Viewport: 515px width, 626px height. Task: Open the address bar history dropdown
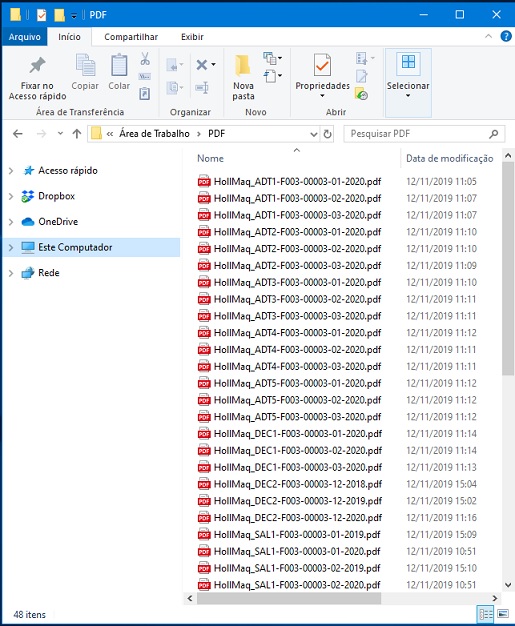coord(314,134)
